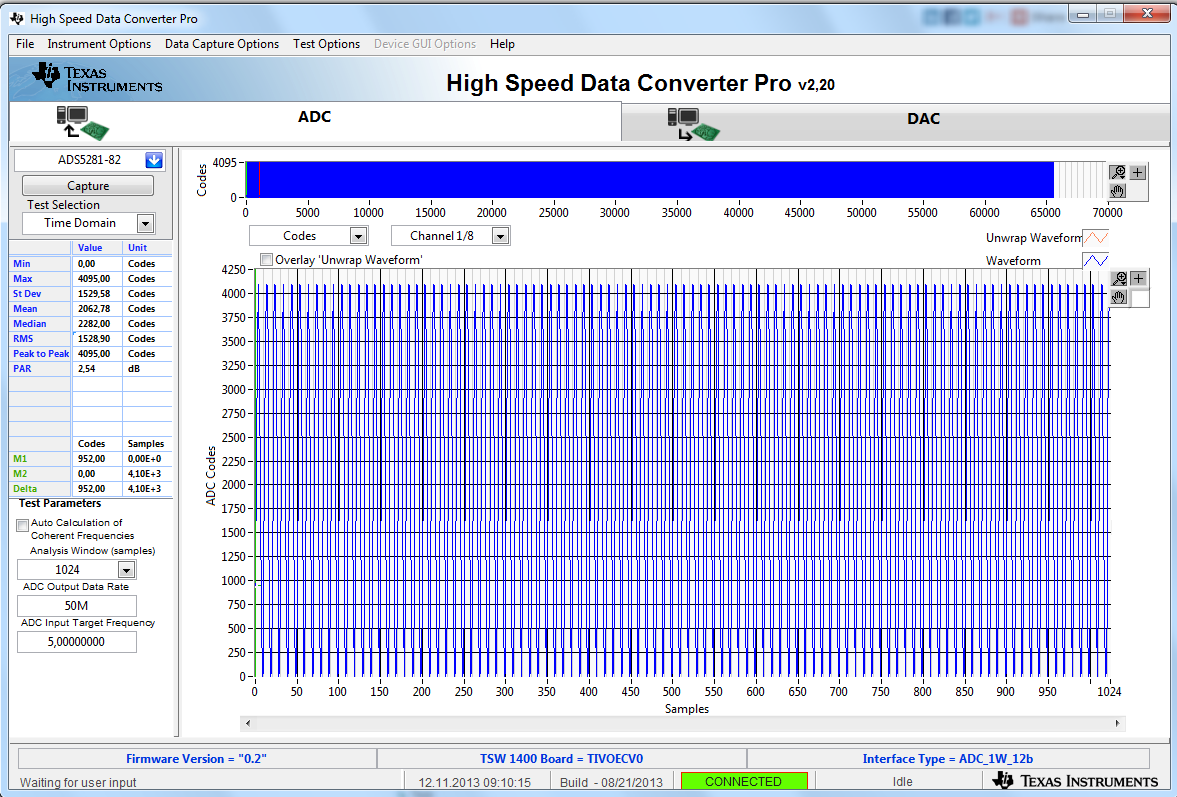Check Auto Calculation of Coherent Frequencies

point(23,524)
